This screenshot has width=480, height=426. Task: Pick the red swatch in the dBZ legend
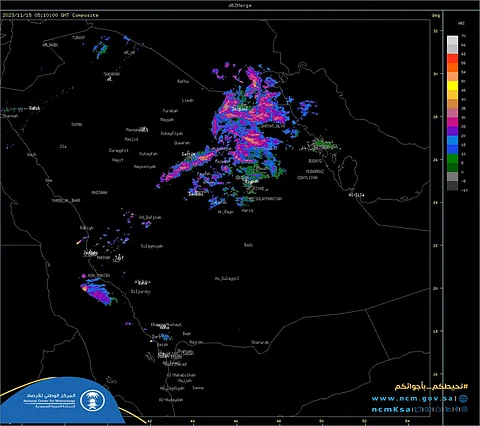point(452,58)
